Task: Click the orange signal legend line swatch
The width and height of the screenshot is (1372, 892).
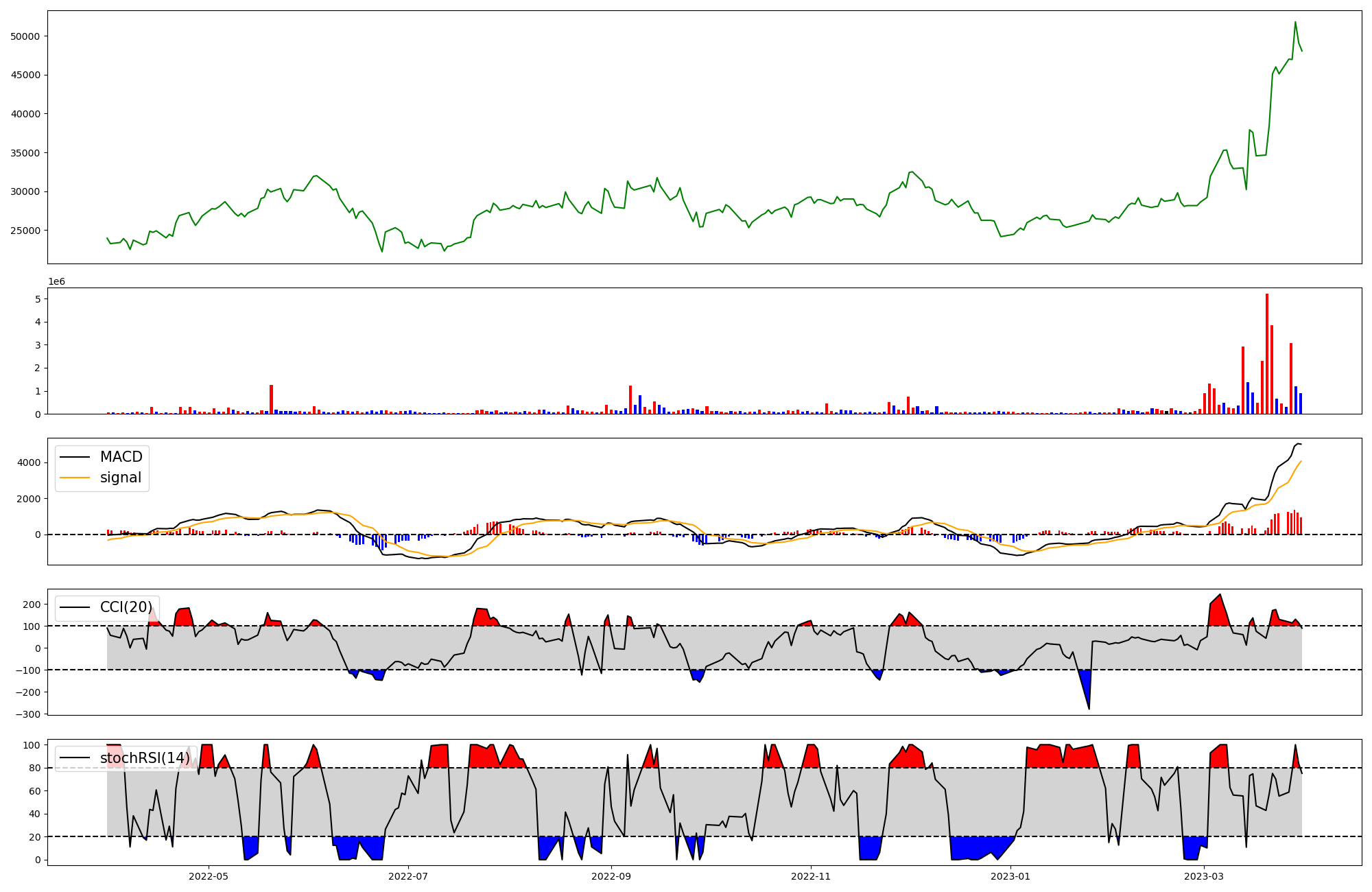Action: point(75,478)
